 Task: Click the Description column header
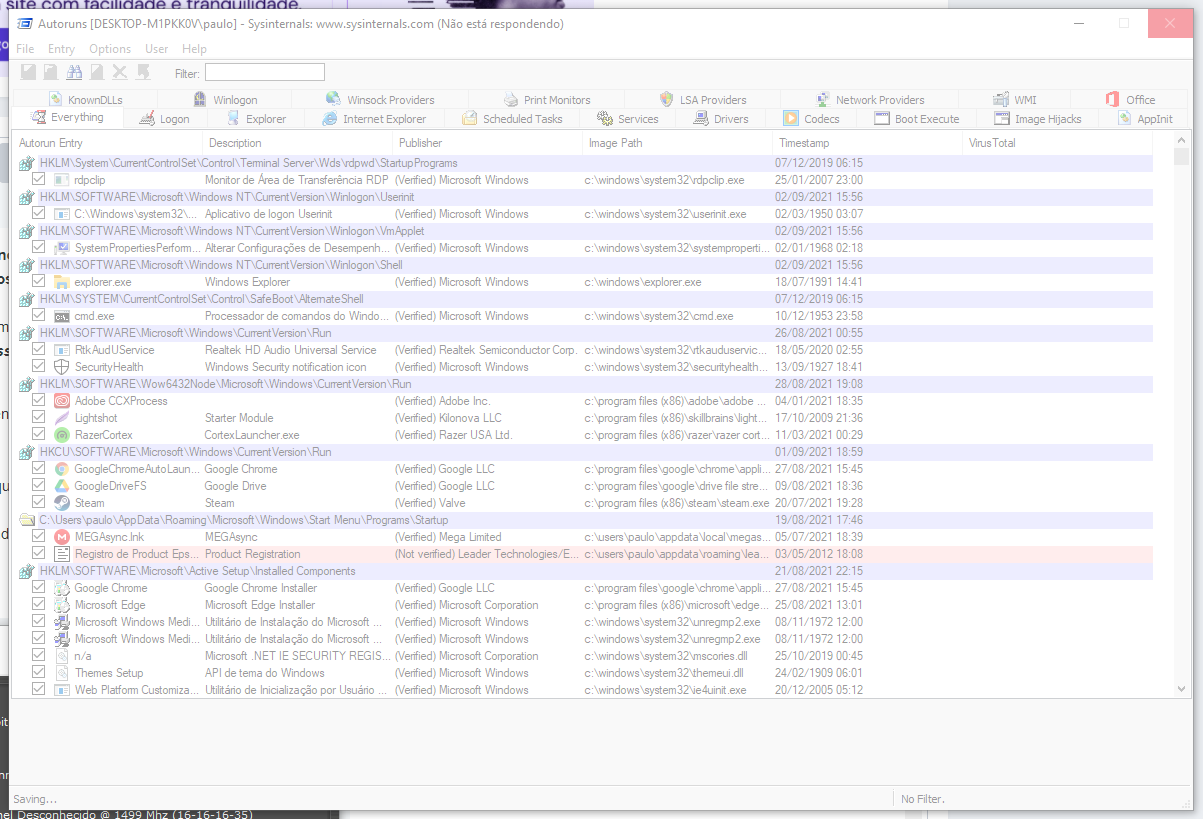point(298,143)
